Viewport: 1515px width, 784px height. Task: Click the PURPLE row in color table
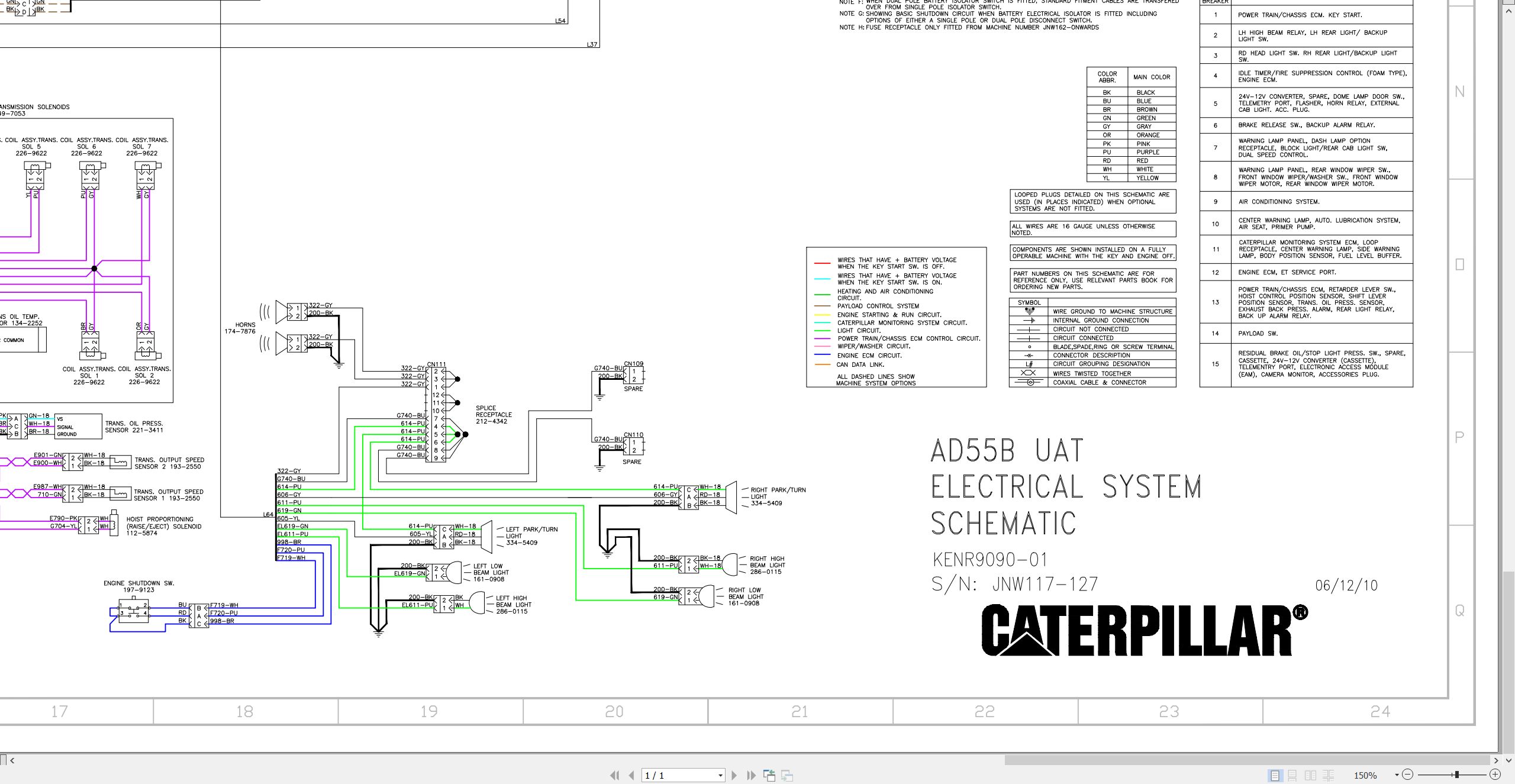[x=1131, y=152]
